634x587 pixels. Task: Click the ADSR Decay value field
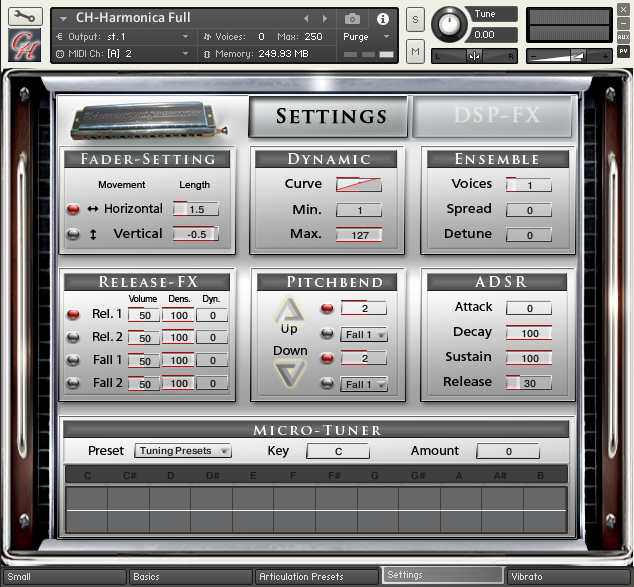529,333
